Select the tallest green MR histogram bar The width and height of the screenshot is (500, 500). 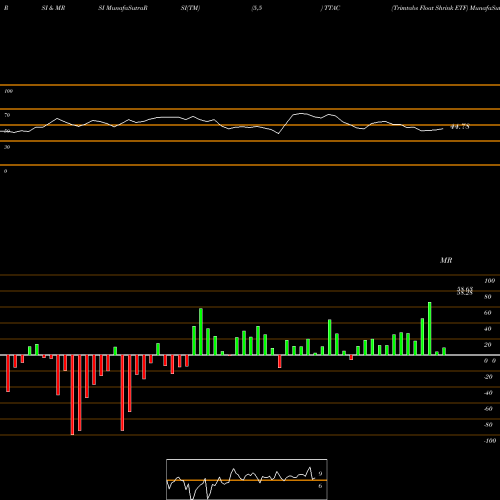(x=430, y=329)
